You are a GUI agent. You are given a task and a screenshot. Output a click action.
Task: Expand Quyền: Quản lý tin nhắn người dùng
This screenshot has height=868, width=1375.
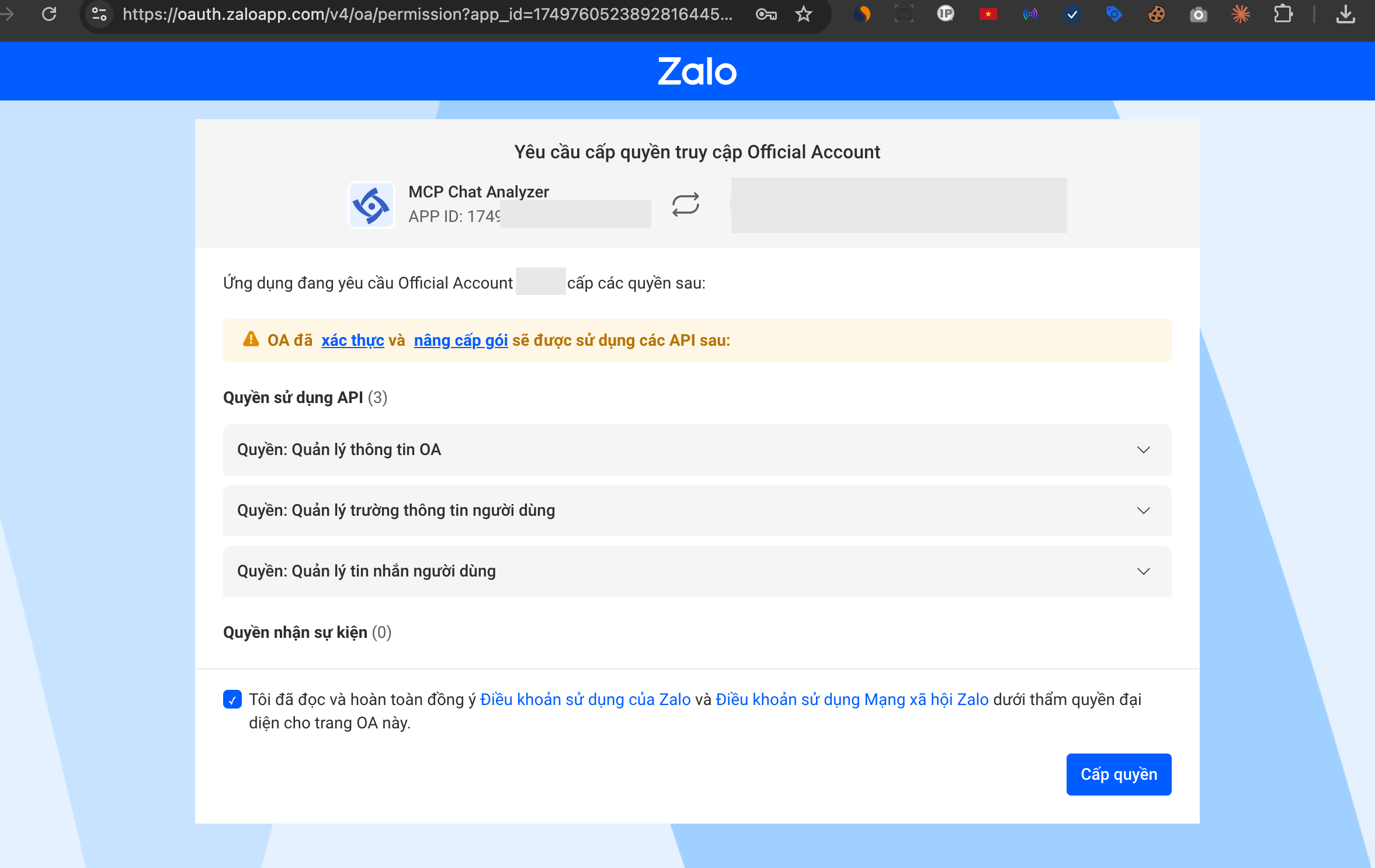coord(1143,571)
